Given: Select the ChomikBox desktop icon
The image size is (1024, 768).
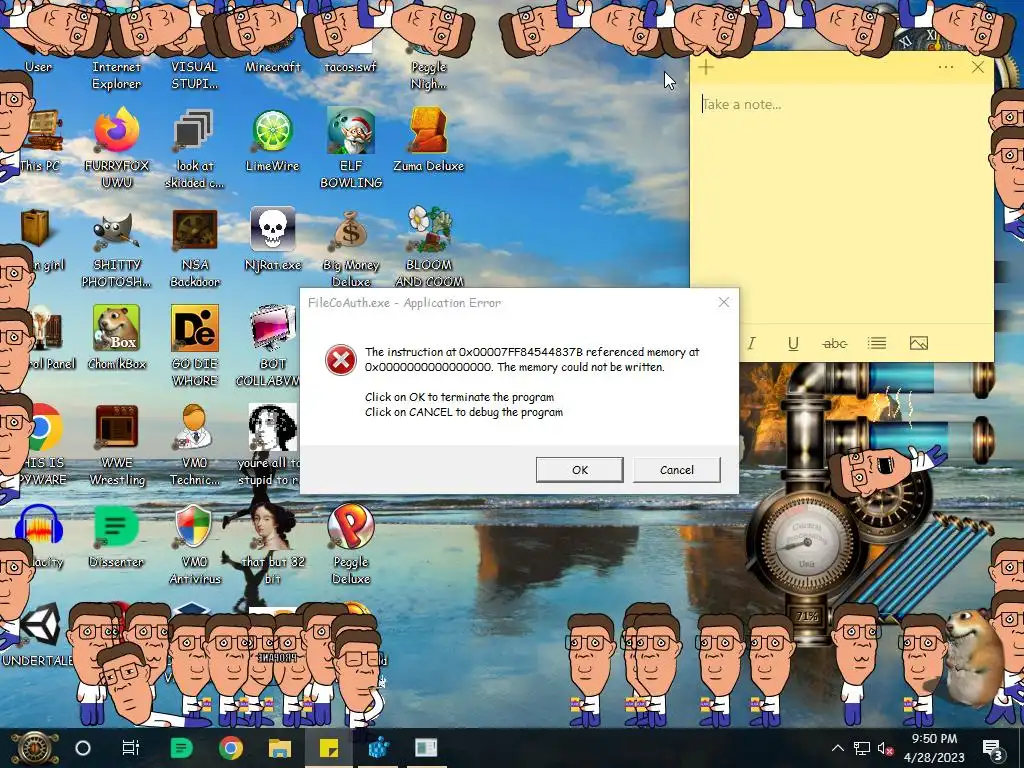Looking at the screenshot, I should point(116,338).
